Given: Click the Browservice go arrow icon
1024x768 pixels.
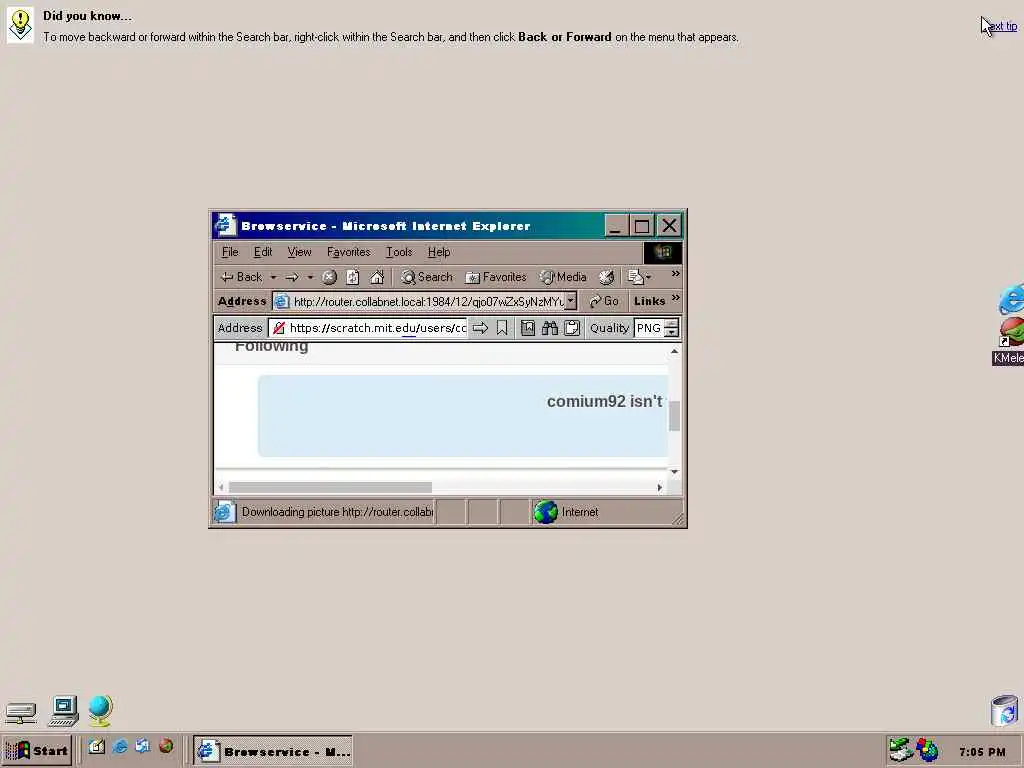Looking at the screenshot, I should pos(480,328).
